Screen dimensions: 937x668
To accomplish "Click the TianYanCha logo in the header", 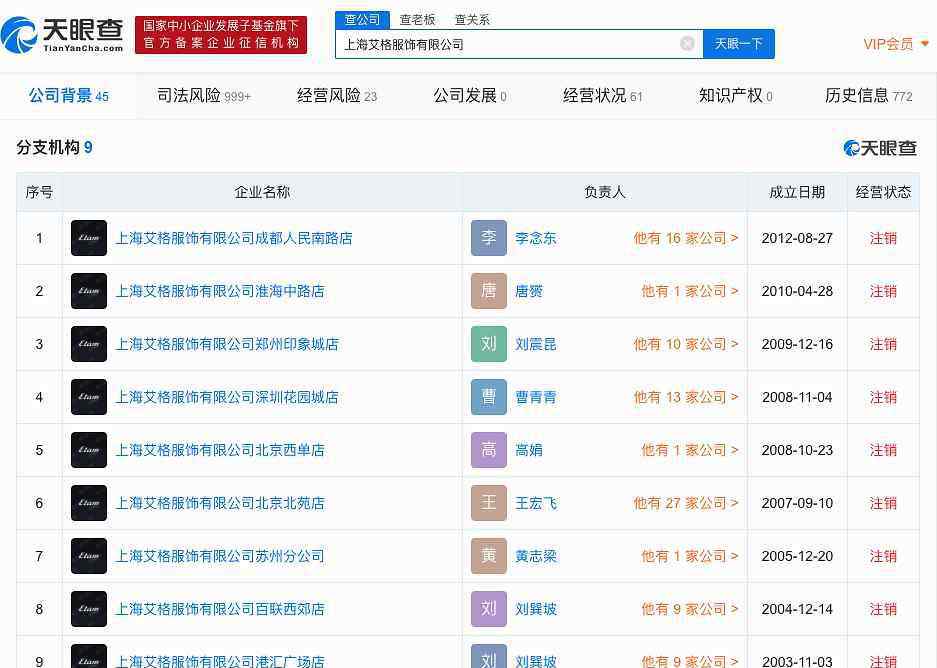I will click(x=62, y=35).
